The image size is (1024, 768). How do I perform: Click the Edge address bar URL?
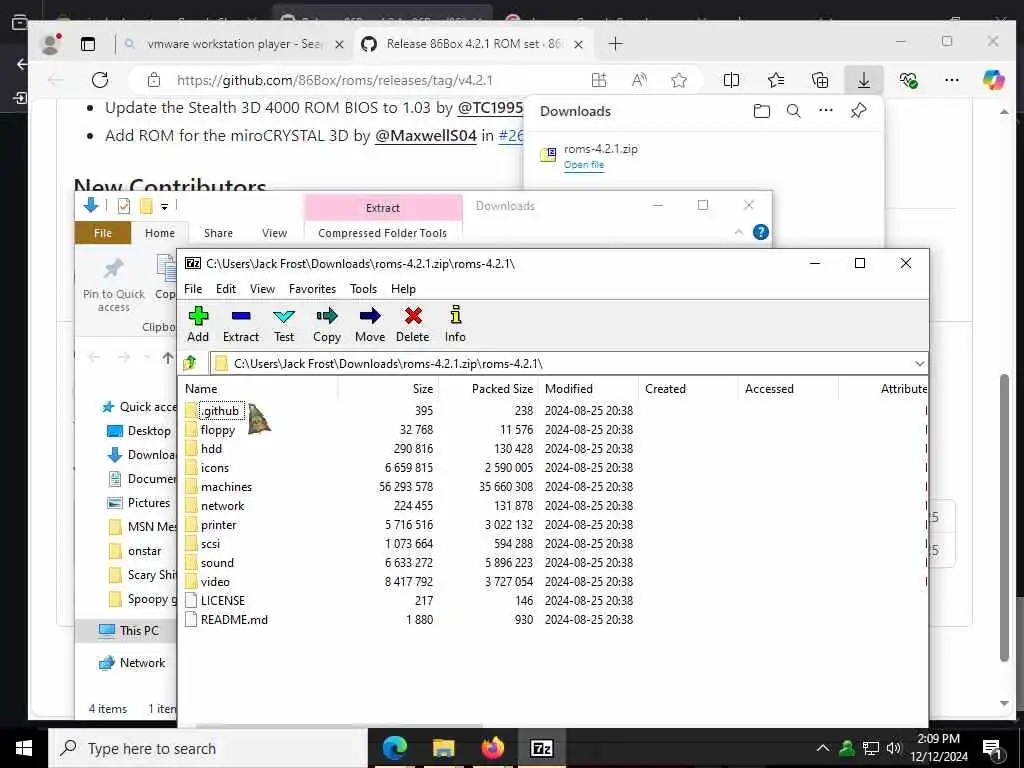pos(334,80)
